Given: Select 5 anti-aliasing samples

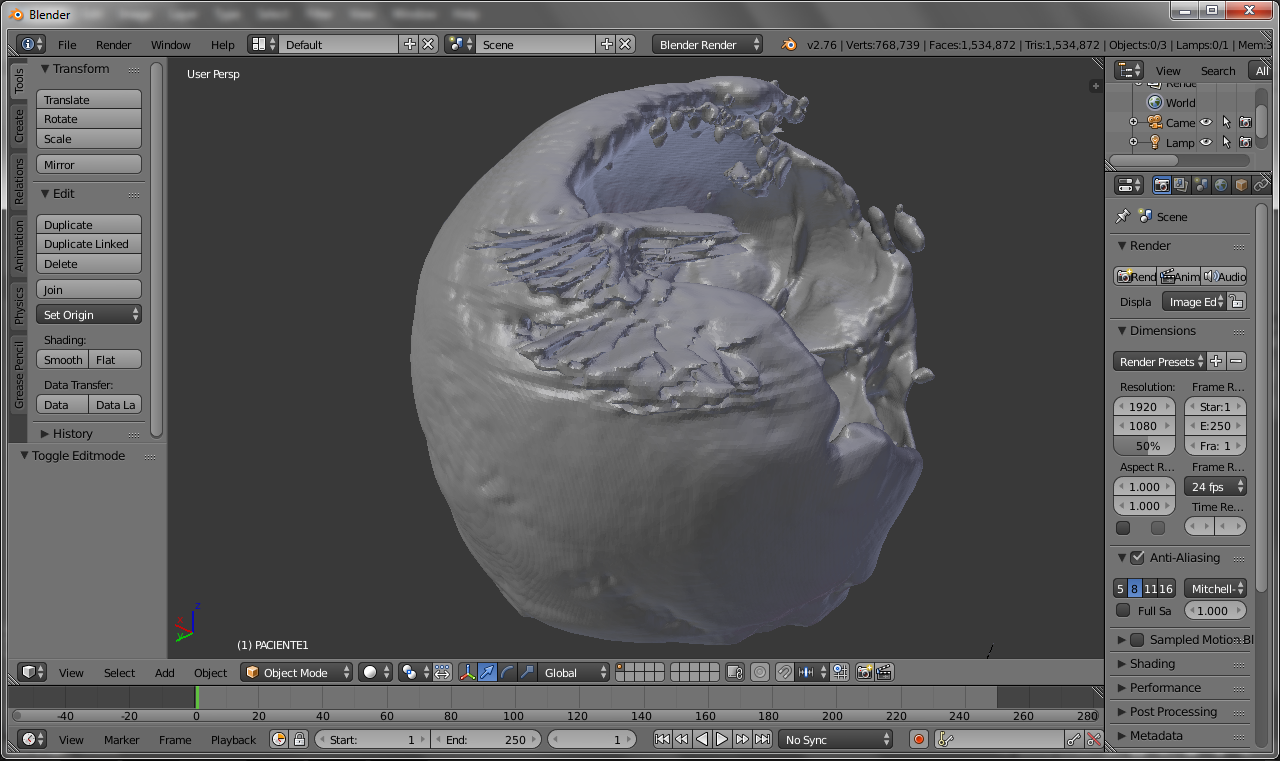Looking at the screenshot, I should pos(1120,589).
